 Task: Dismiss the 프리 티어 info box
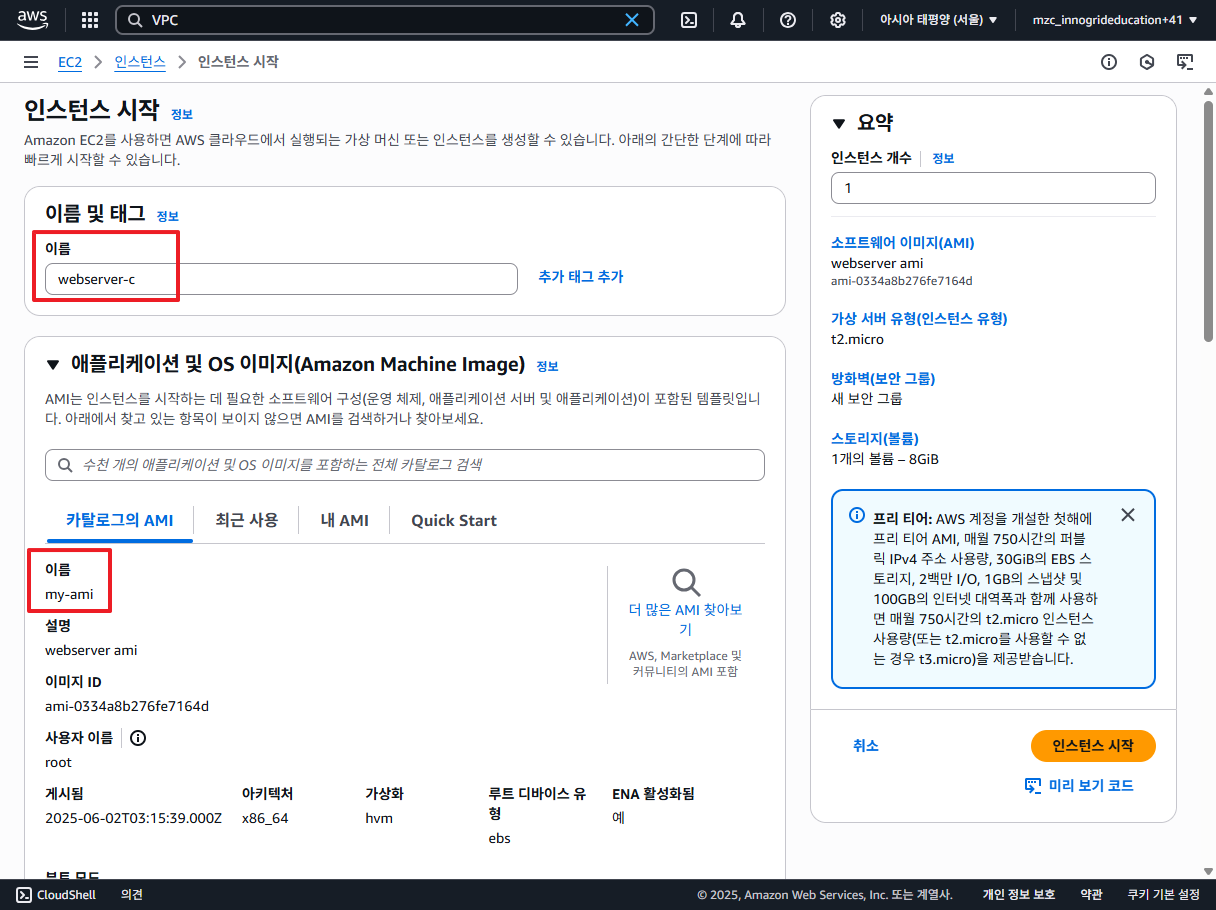tap(1128, 515)
